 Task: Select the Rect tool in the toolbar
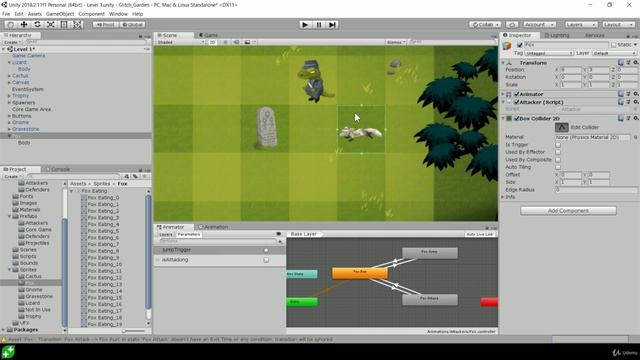tap(64, 24)
